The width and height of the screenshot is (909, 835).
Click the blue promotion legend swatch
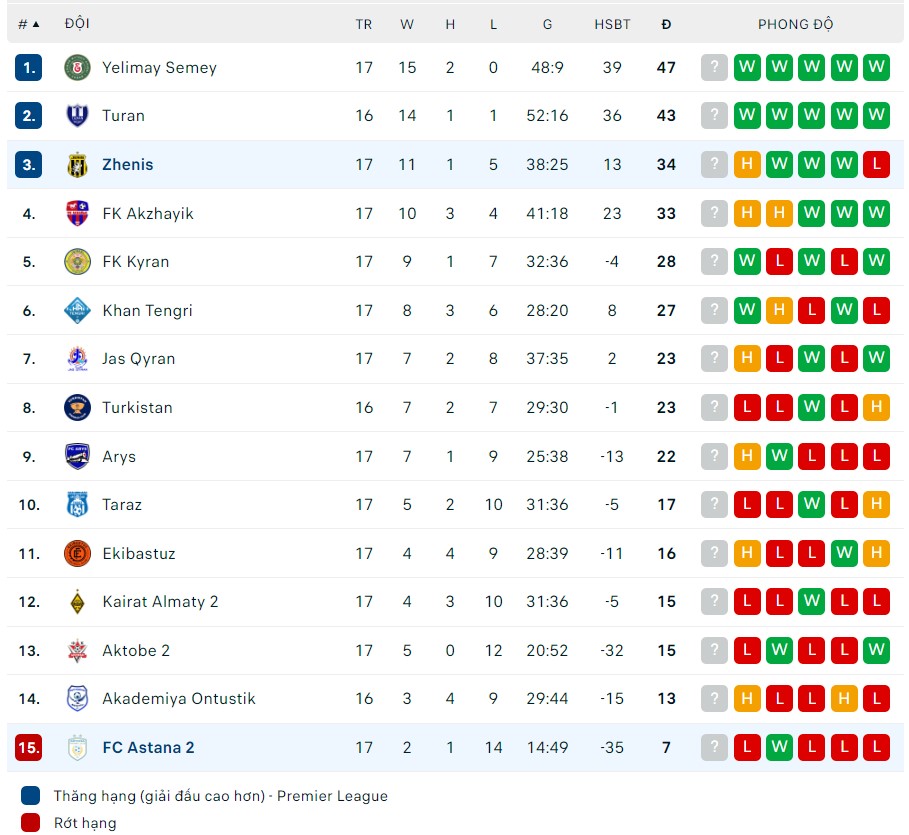click(x=31, y=796)
